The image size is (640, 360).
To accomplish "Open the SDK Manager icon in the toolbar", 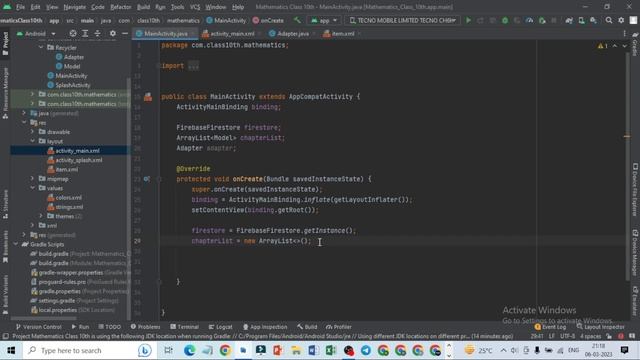I will [x=593, y=20].
